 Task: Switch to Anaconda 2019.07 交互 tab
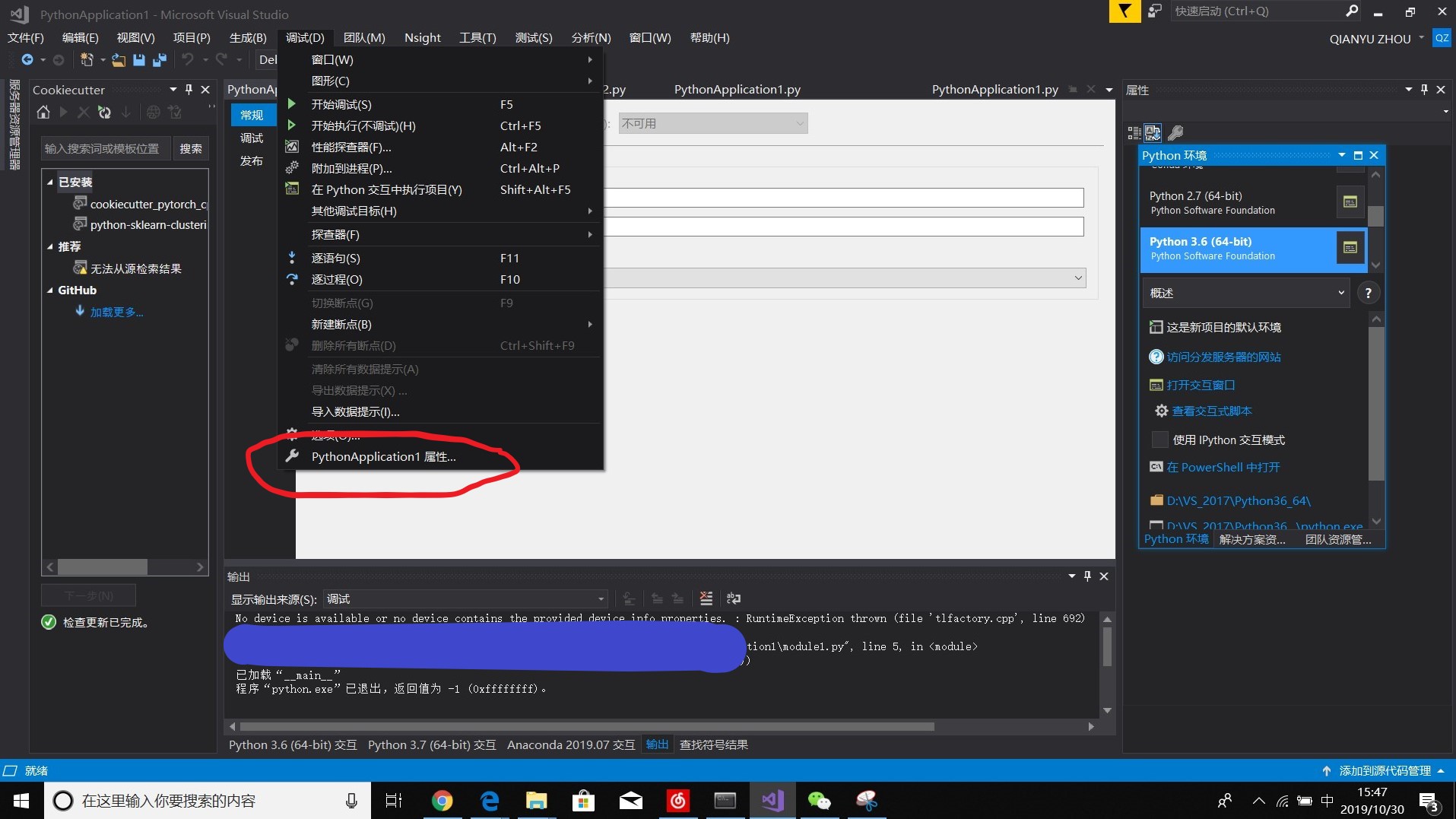pos(571,744)
